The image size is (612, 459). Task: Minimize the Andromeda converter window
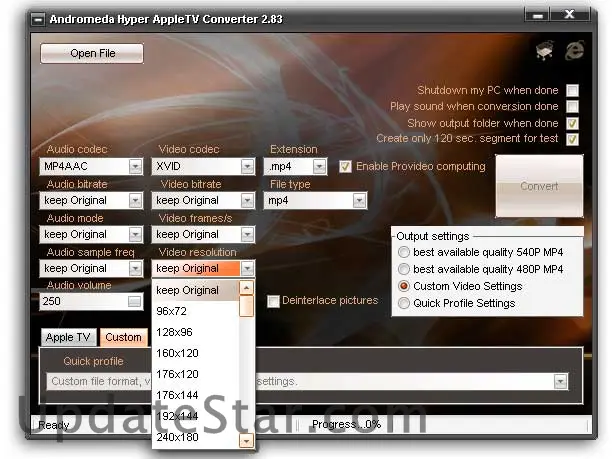tap(537, 15)
